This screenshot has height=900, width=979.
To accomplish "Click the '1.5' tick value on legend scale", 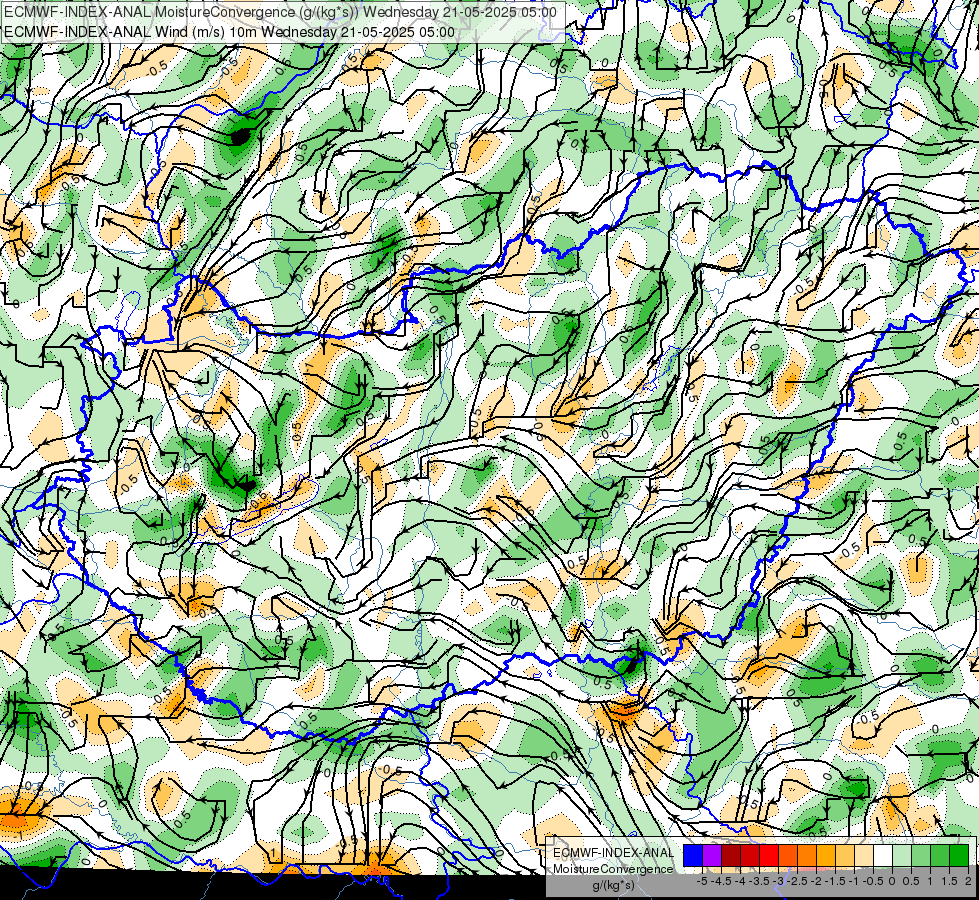I will [x=949, y=881].
